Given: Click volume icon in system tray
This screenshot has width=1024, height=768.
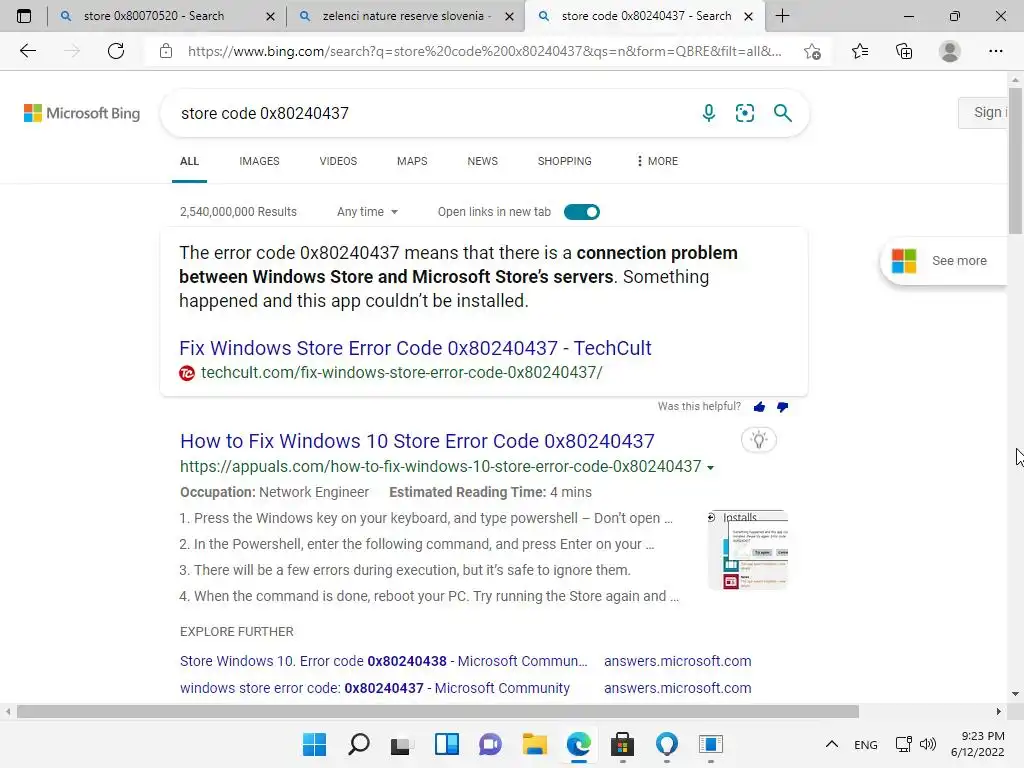Looking at the screenshot, I should [927, 744].
